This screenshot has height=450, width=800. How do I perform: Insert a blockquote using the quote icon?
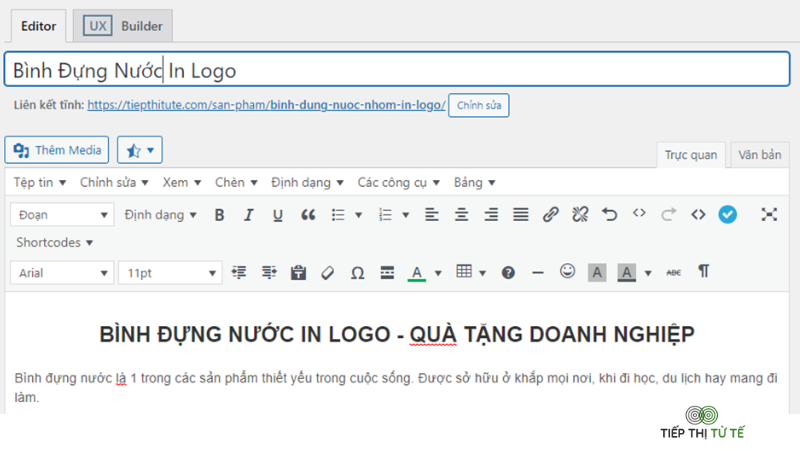click(x=308, y=215)
